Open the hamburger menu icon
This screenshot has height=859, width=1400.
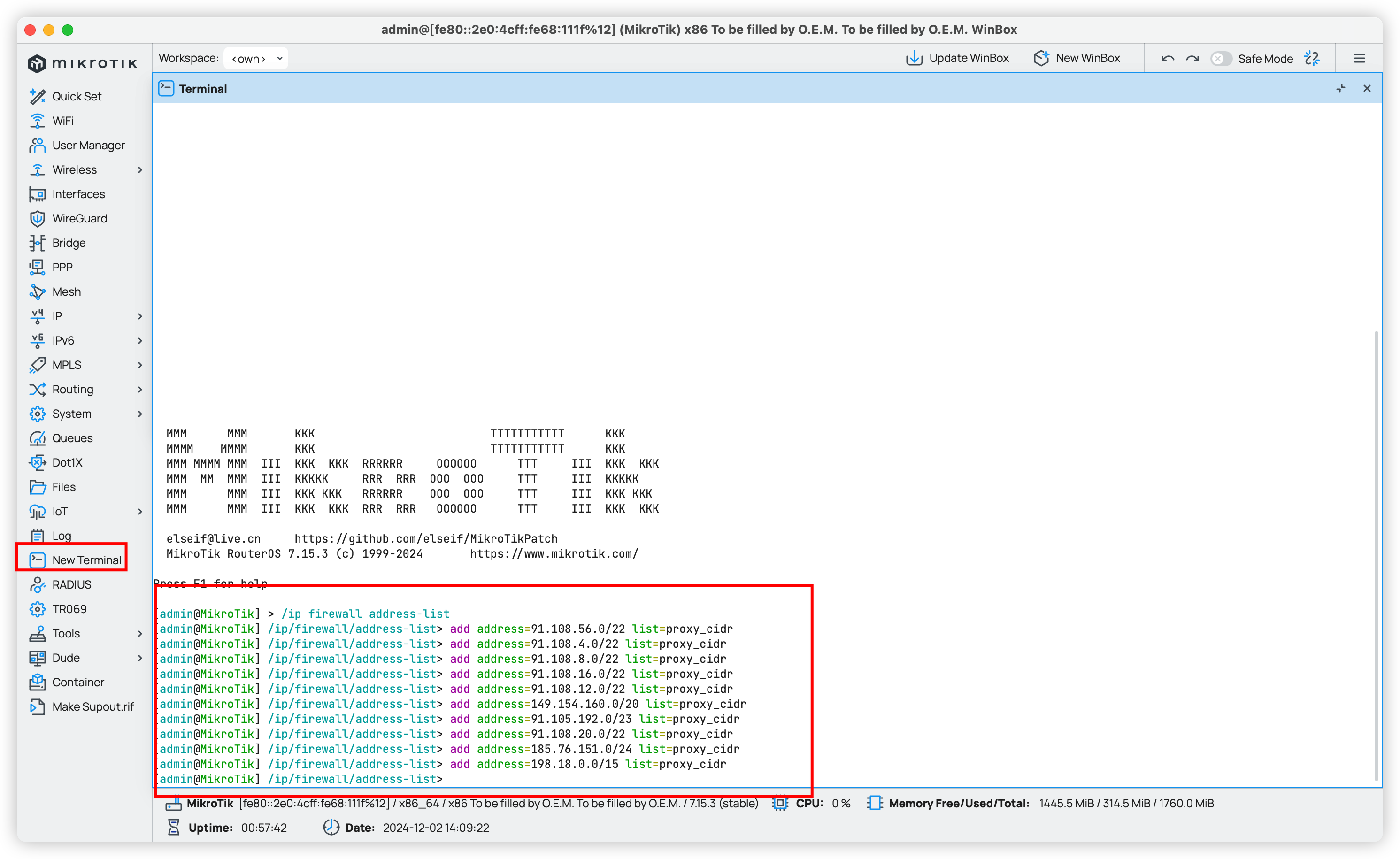[x=1360, y=59]
